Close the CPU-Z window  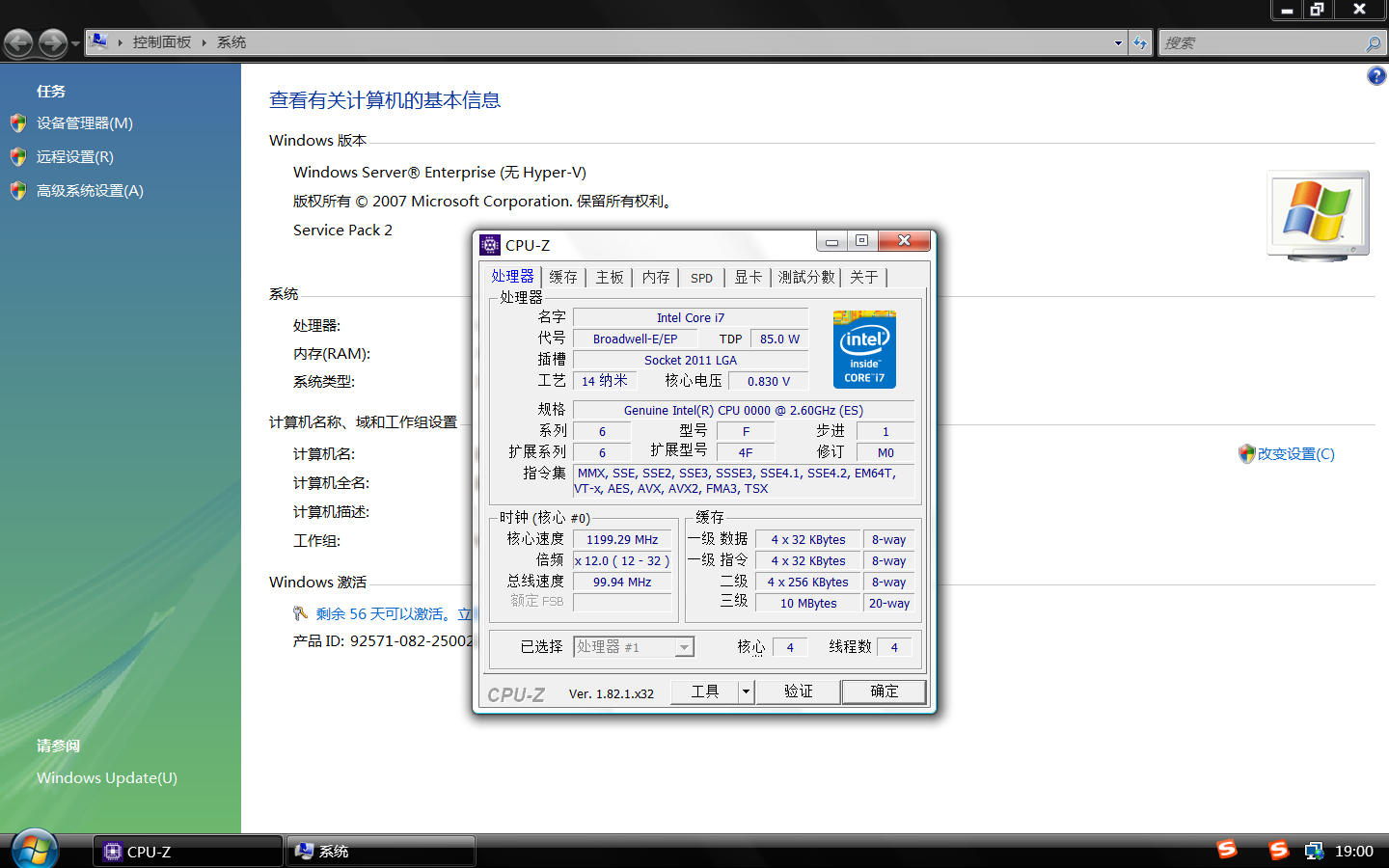click(x=904, y=241)
